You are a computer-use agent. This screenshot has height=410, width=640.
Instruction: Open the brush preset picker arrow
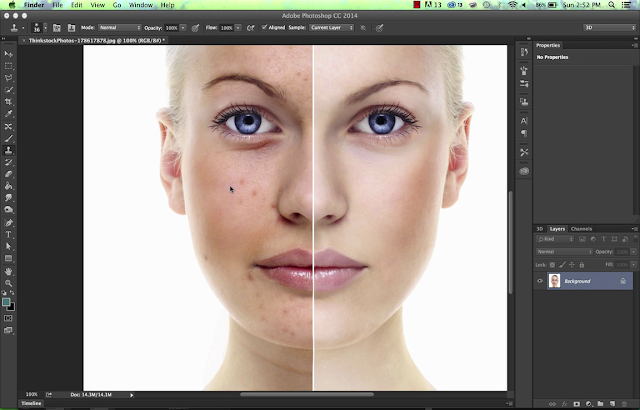pos(45,28)
